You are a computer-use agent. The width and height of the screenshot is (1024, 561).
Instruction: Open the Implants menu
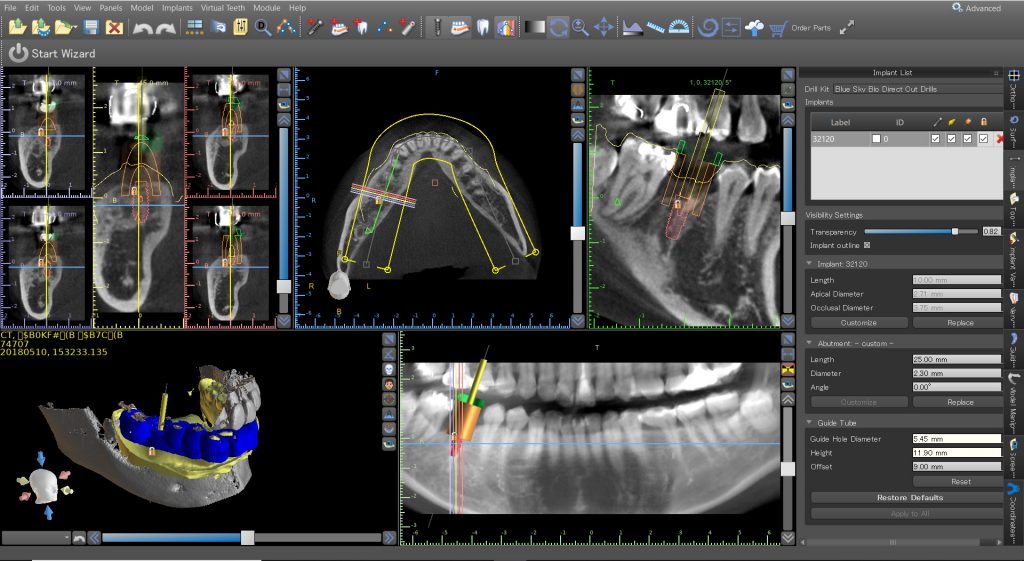pyautogui.click(x=177, y=8)
